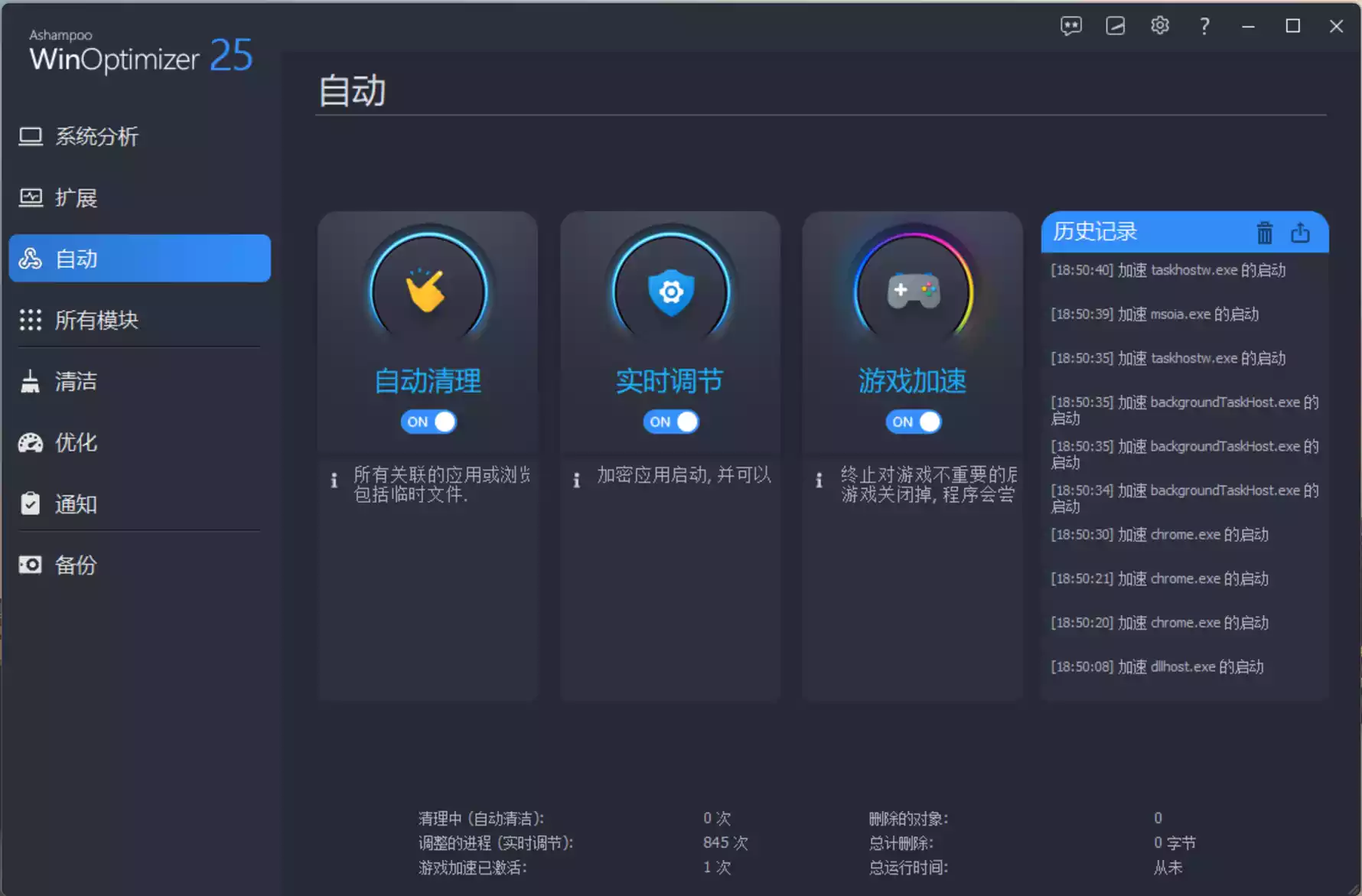This screenshot has width=1362, height=896.
Task: Open the feedback chat icon in title bar
Action: click(x=1070, y=26)
